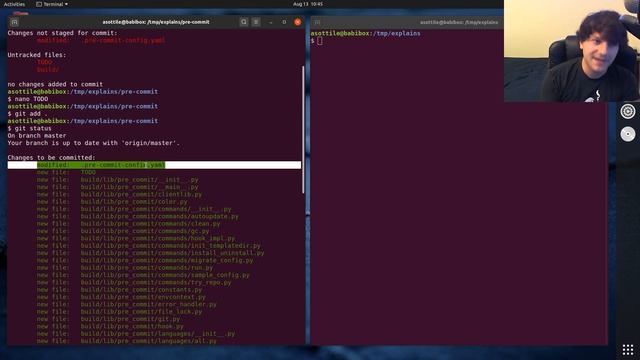Close the pre-commit terminal window
Screen dimensions: 640x360
tap(298, 22)
